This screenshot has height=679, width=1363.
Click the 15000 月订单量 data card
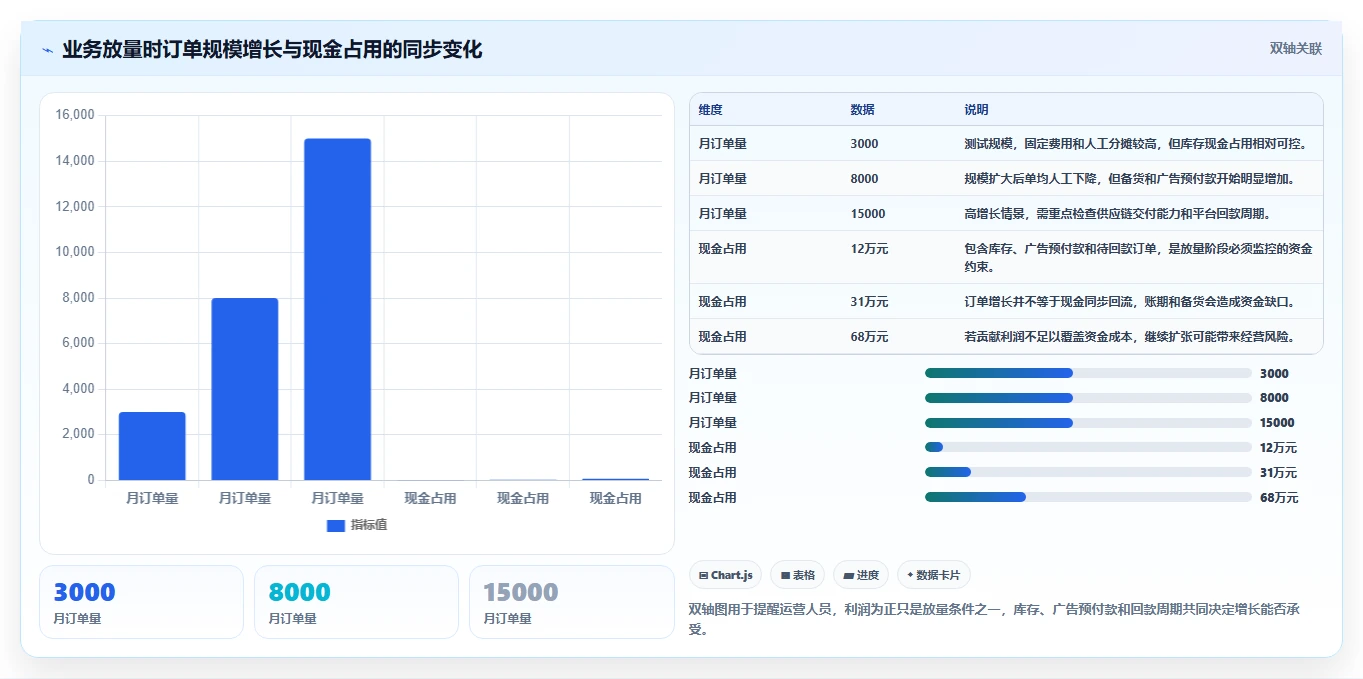click(x=571, y=602)
